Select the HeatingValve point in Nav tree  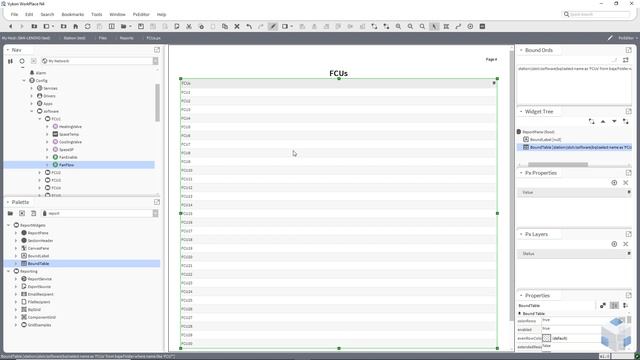pyautogui.click(x=67, y=127)
